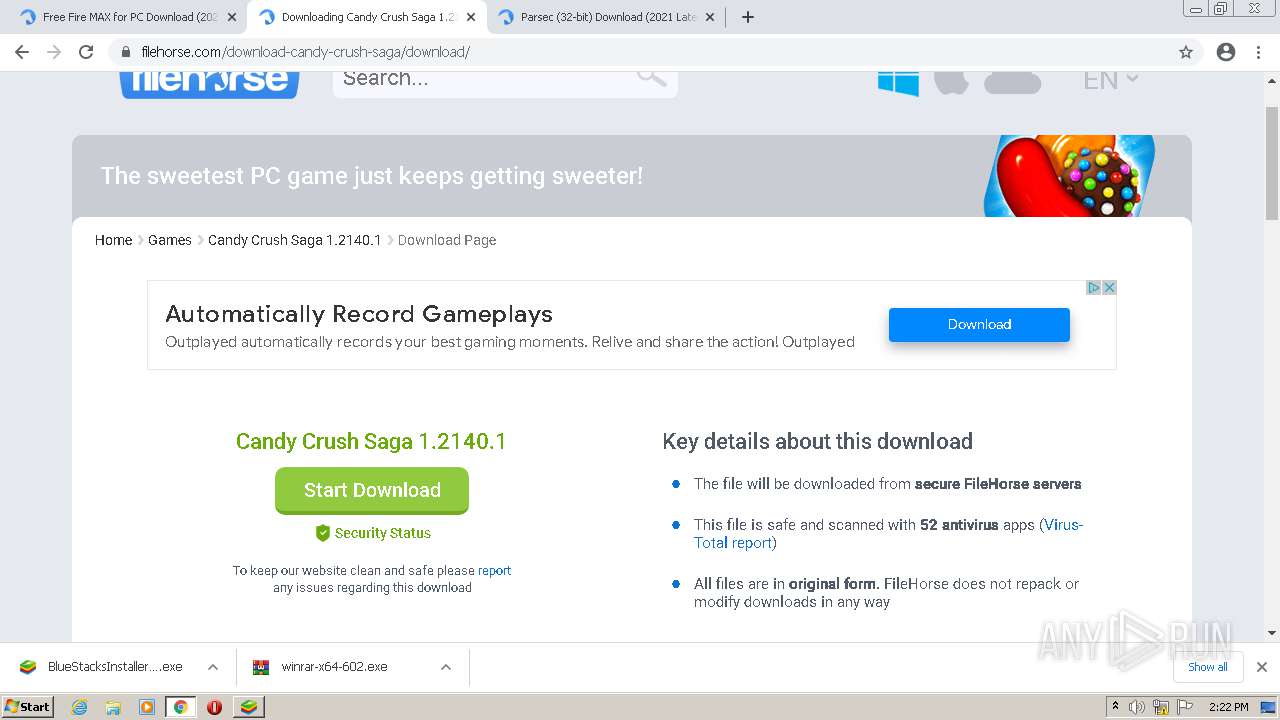The width and height of the screenshot is (1280, 720).
Task: Open the Security Status link
Action: pos(383,533)
